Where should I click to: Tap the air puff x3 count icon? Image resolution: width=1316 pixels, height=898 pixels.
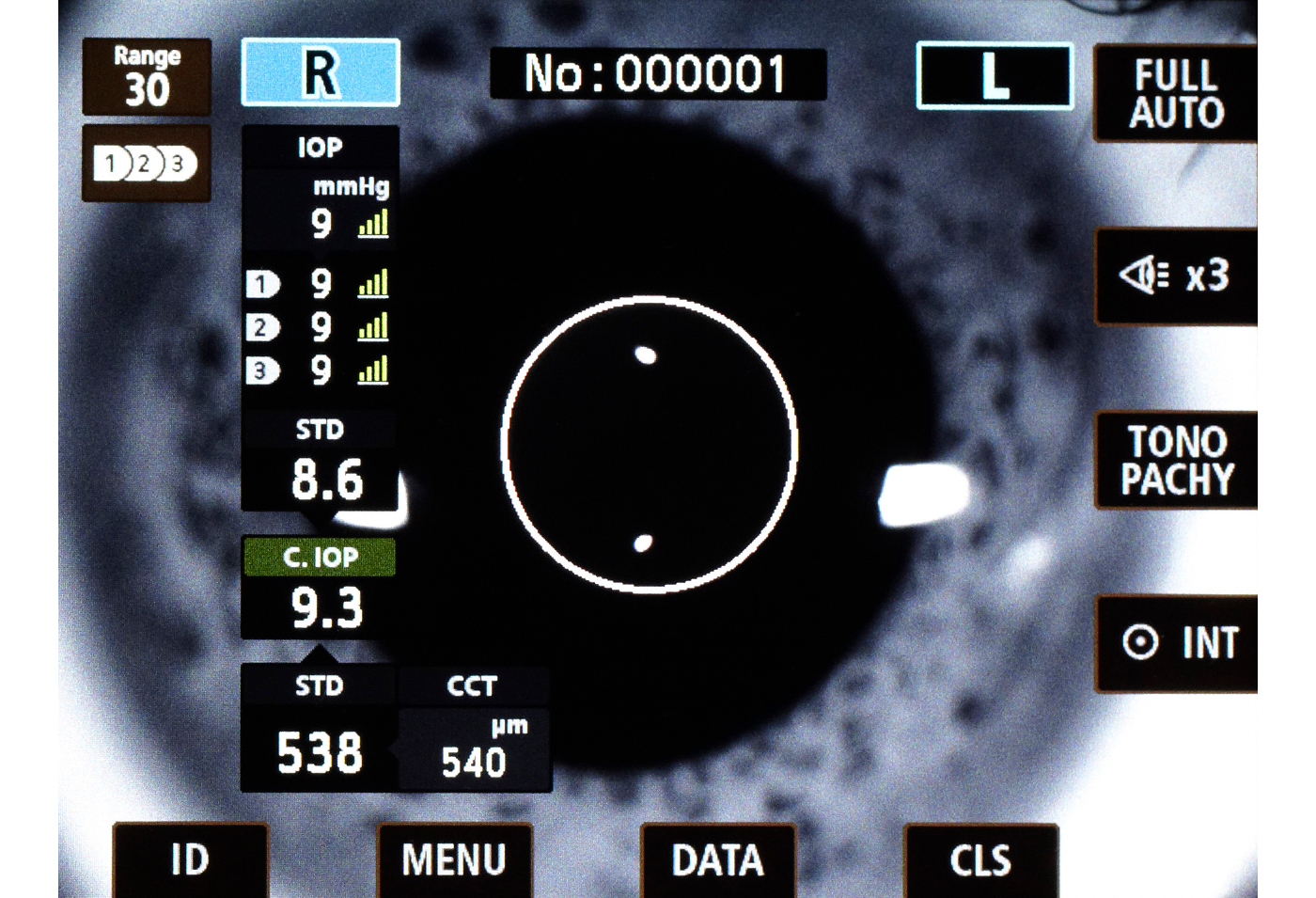(1175, 276)
